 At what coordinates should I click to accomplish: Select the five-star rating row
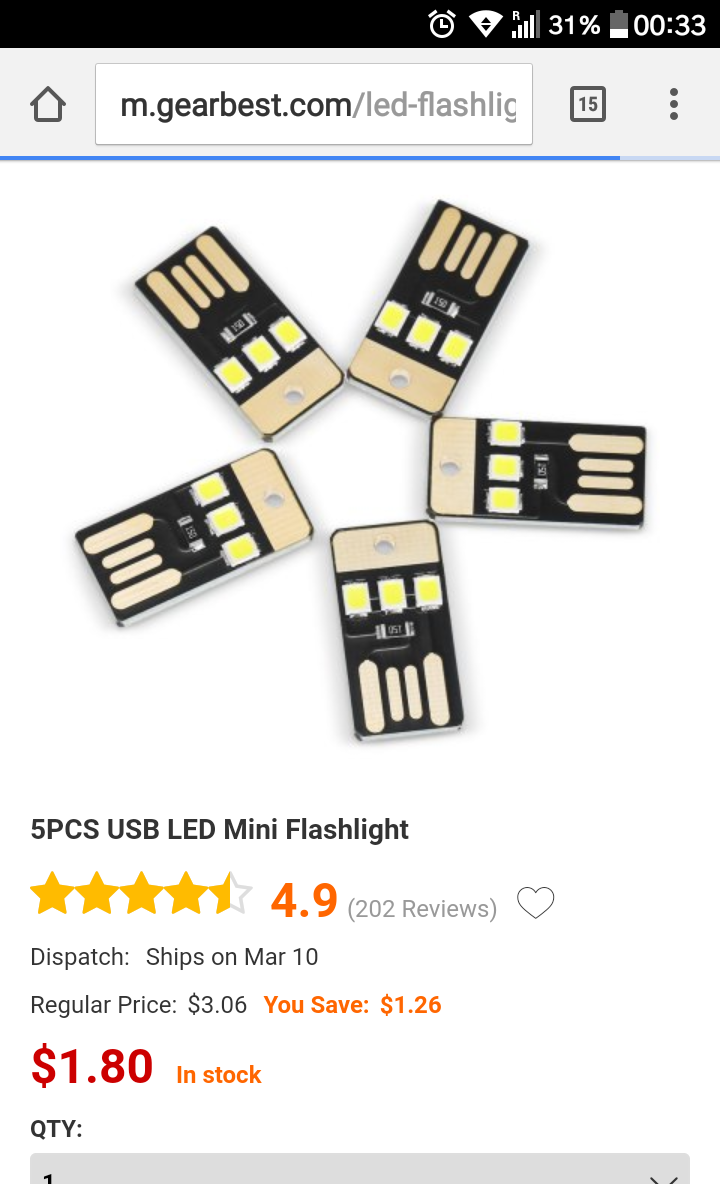point(141,893)
